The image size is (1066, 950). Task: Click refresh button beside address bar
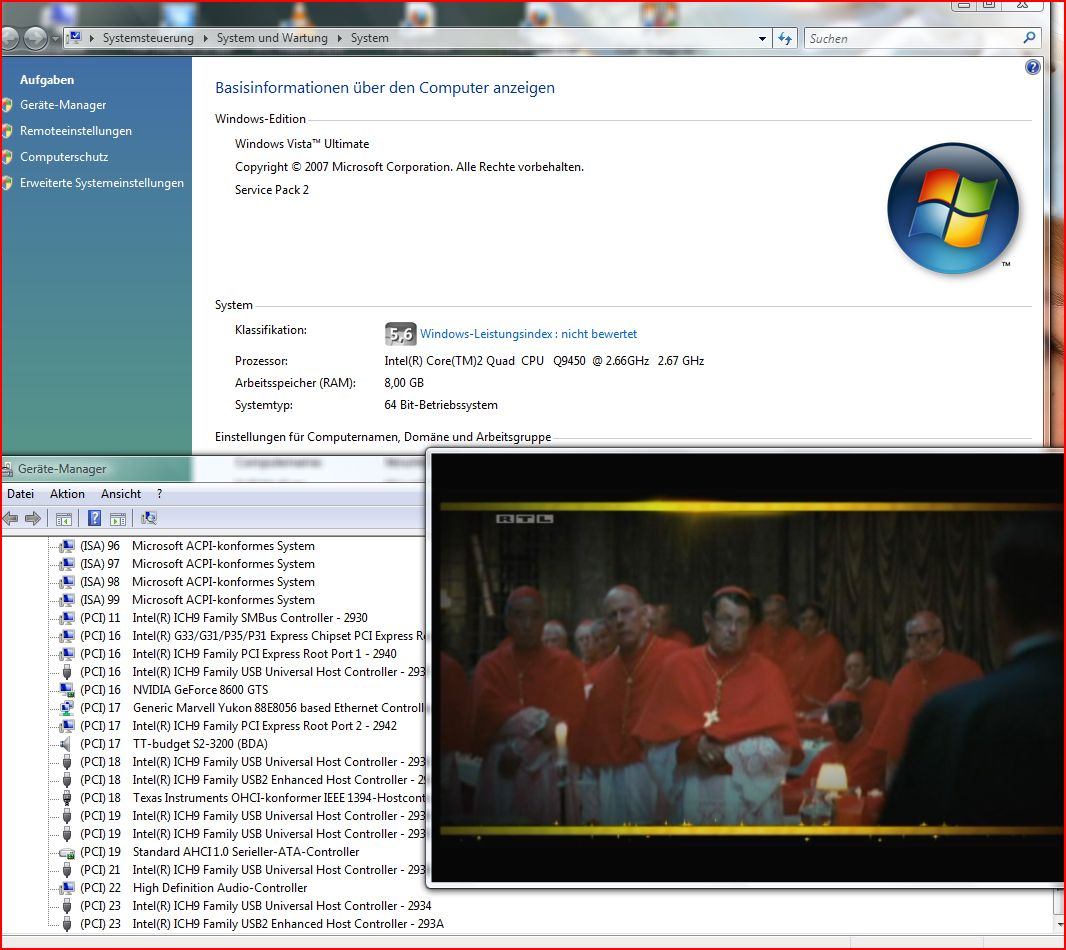785,38
